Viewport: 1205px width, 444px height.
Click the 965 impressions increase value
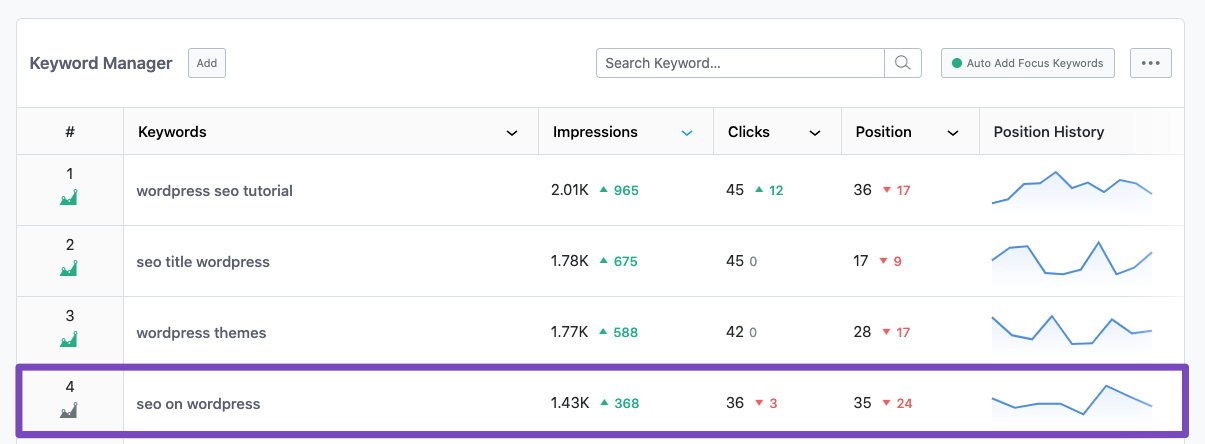[626, 191]
